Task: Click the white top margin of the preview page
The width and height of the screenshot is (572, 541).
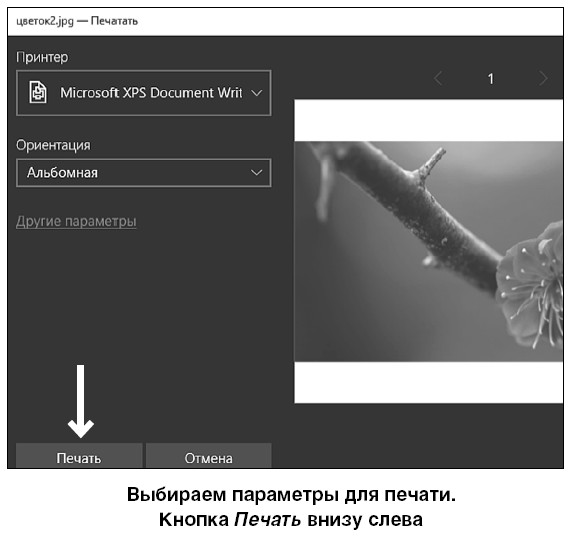Action: click(x=429, y=120)
